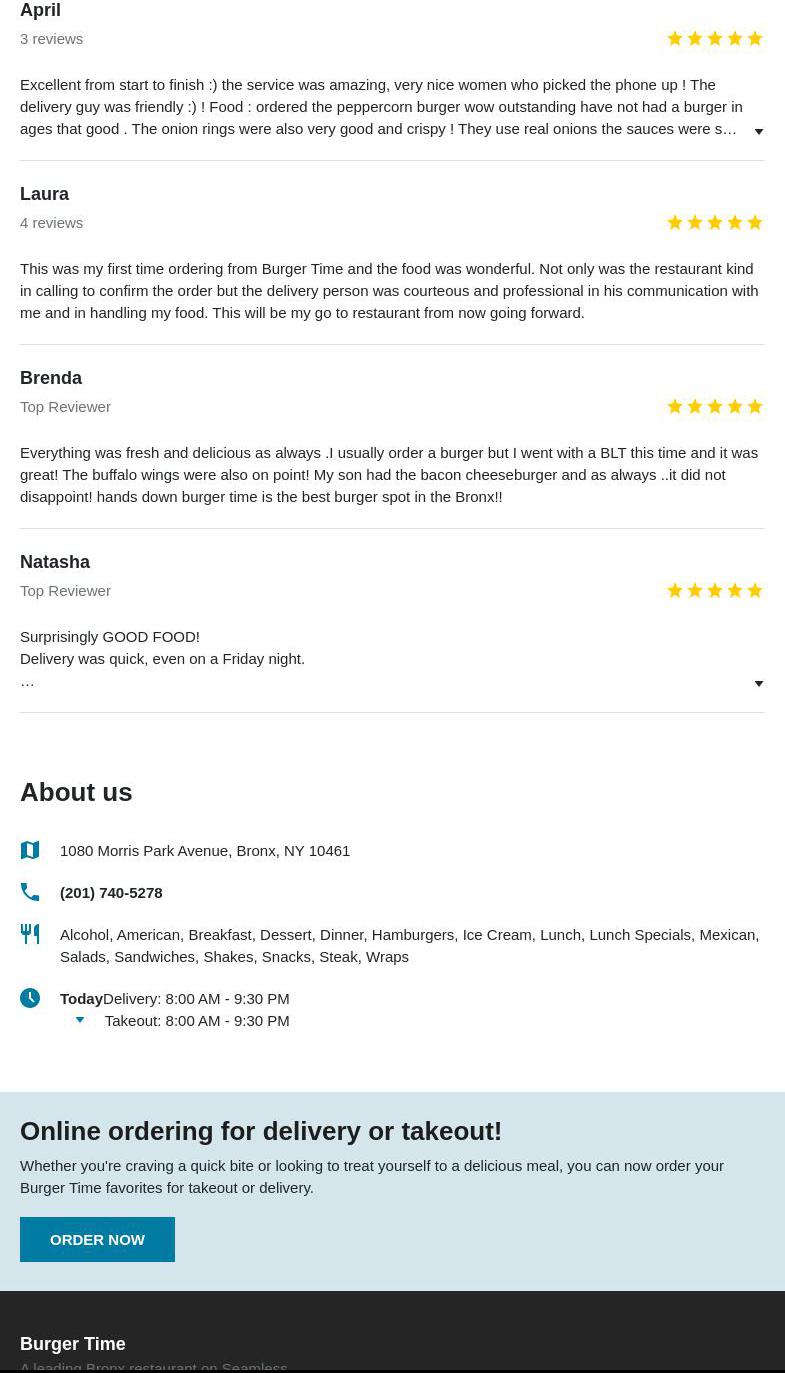785x1373 pixels.
Task: Click the cuisine categories list text
Action: (409, 945)
